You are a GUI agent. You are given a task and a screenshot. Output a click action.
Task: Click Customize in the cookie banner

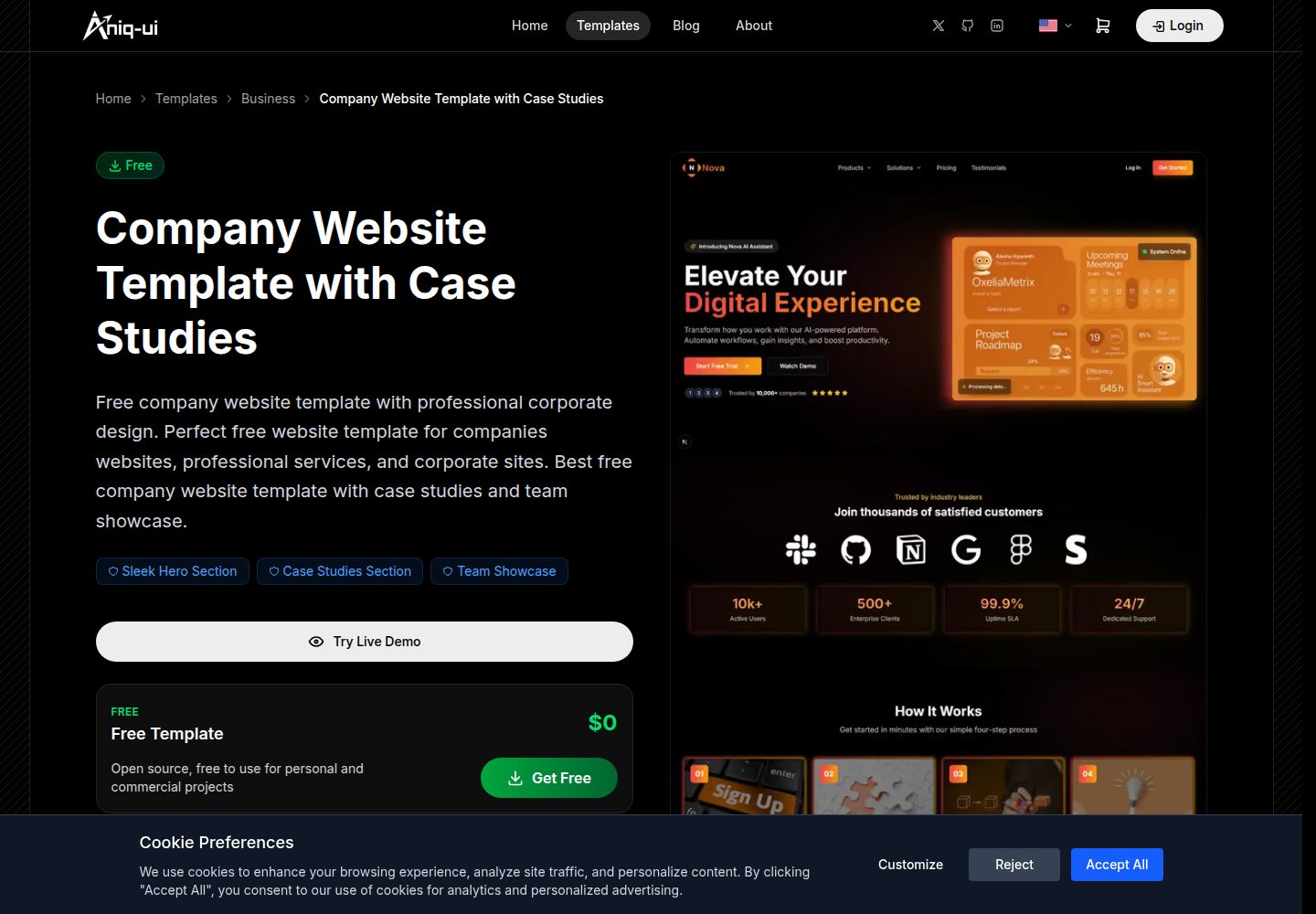point(911,865)
